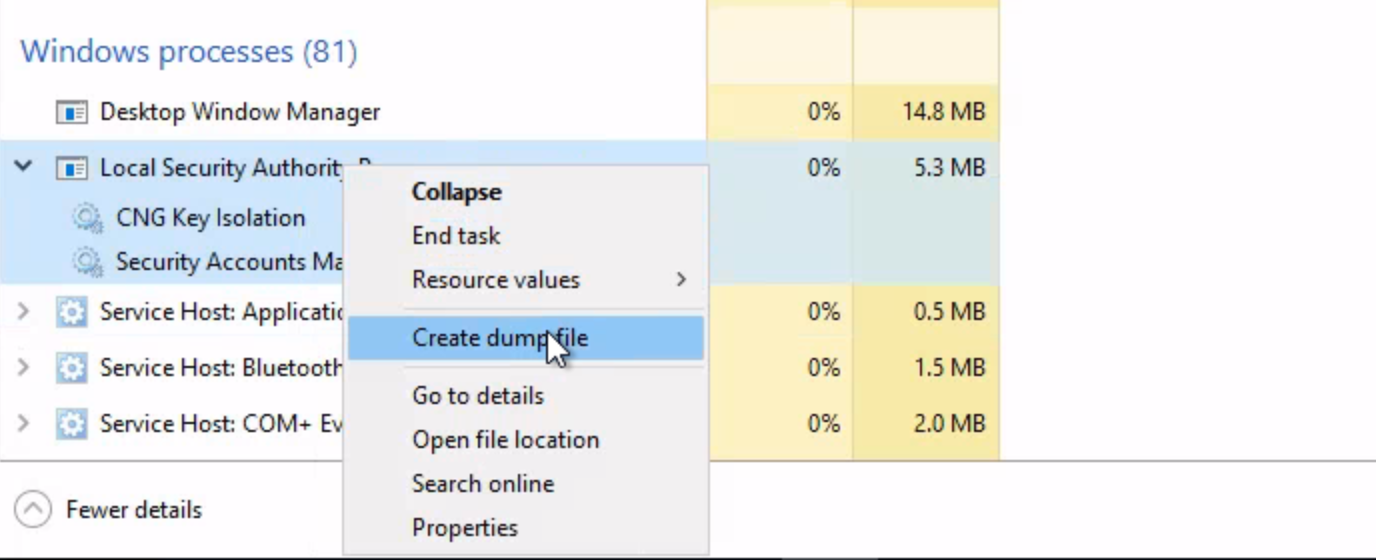Select Create dump file menu entry
The width and height of the screenshot is (1376, 560).
point(526,338)
